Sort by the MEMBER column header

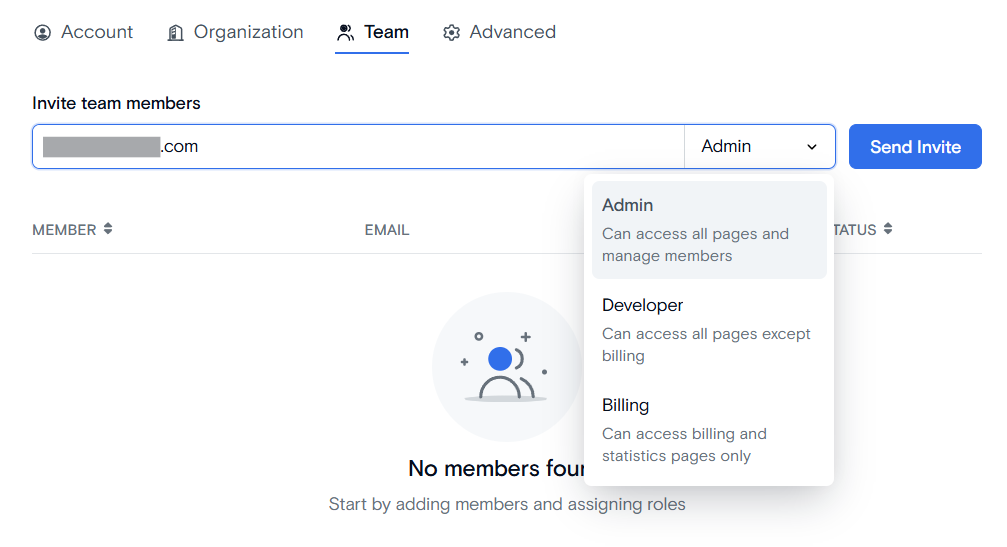coord(64,230)
